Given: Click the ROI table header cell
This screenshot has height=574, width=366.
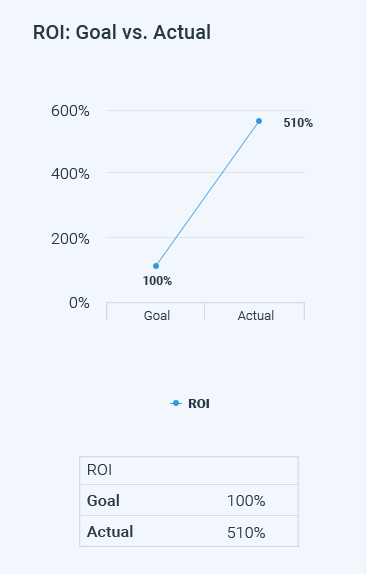Looking at the screenshot, I should coord(189,470).
